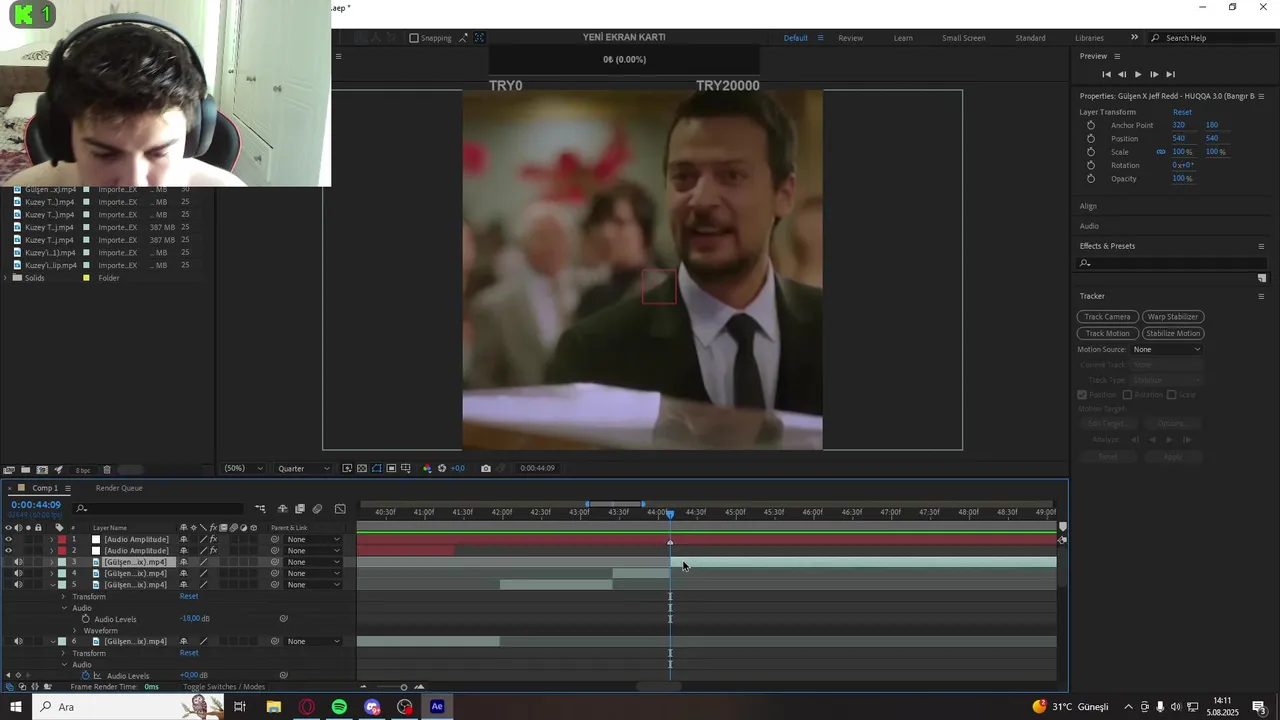Image resolution: width=1280 pixels, height=720 pixels.
Task: Open Motion Source dropdown in Tracker
Action: 1167,350
